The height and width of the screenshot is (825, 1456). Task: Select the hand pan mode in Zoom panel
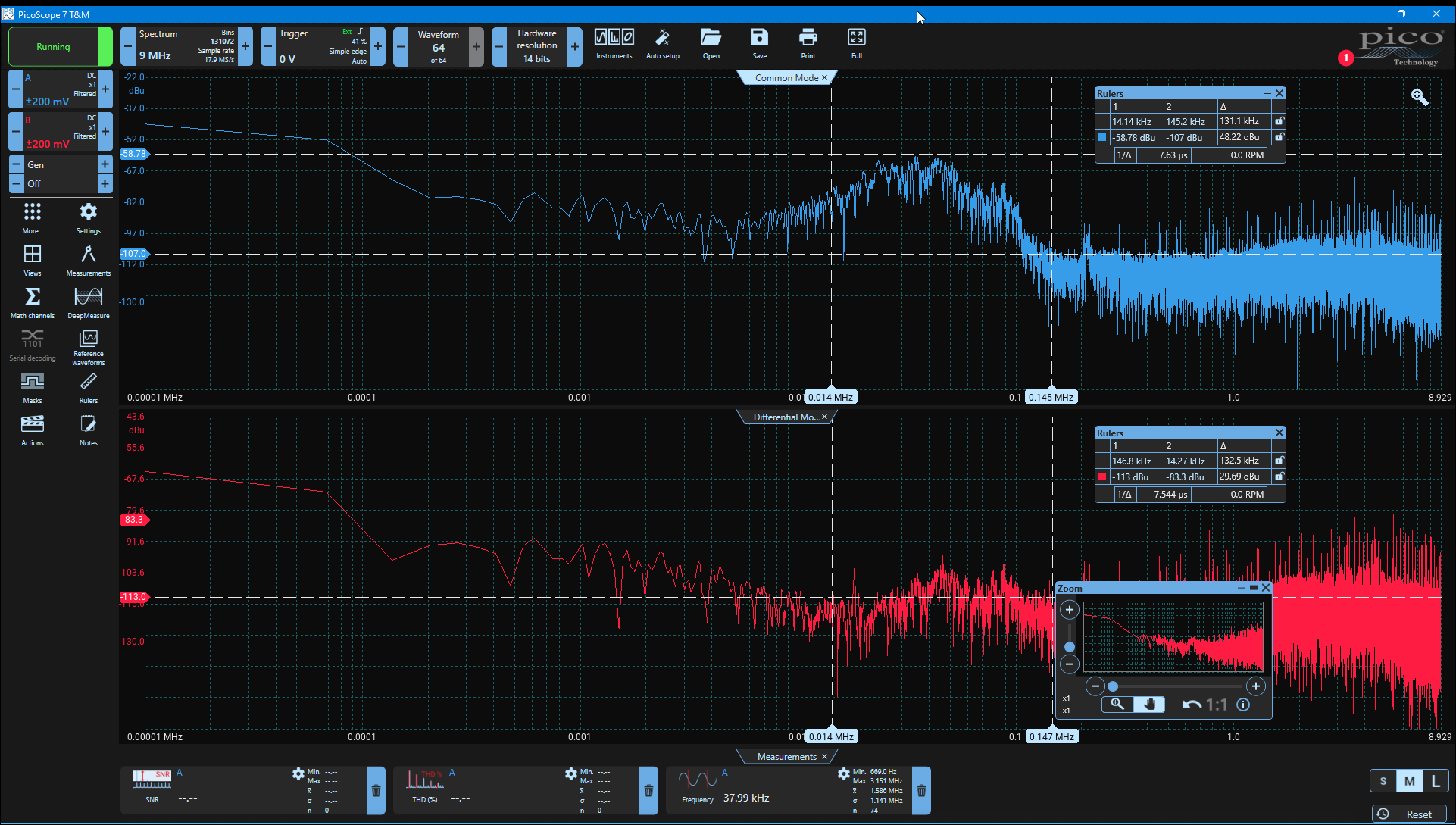(x=1149, y=705)
